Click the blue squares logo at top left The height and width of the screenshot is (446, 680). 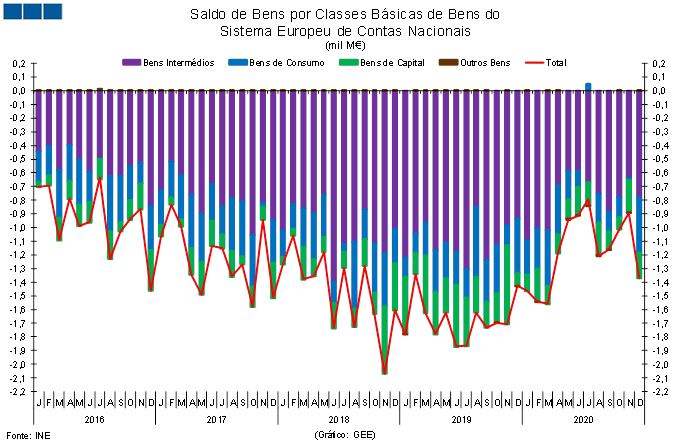pos(33,11)
